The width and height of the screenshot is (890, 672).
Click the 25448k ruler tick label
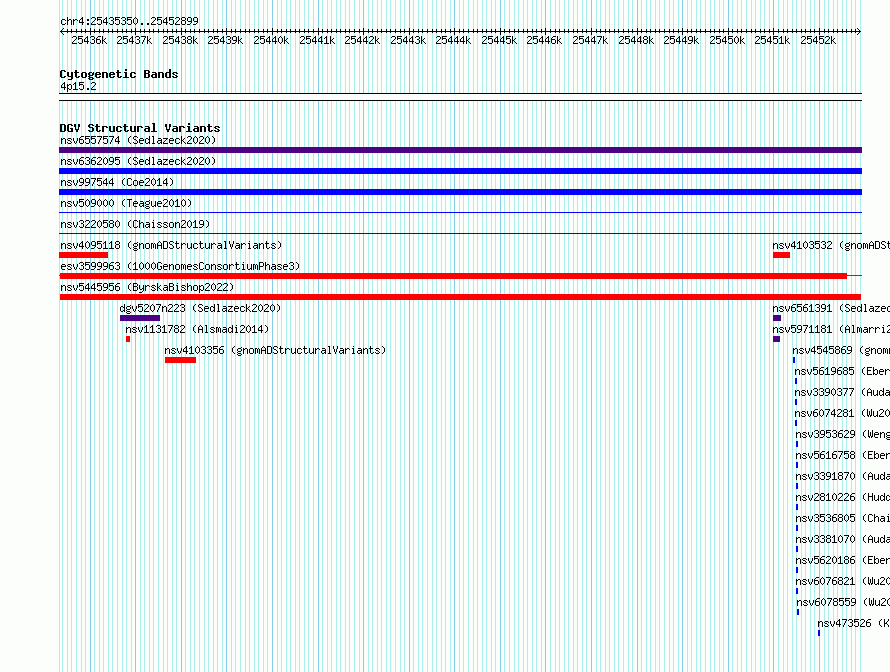pyautogui.click(x=636, y=40)
